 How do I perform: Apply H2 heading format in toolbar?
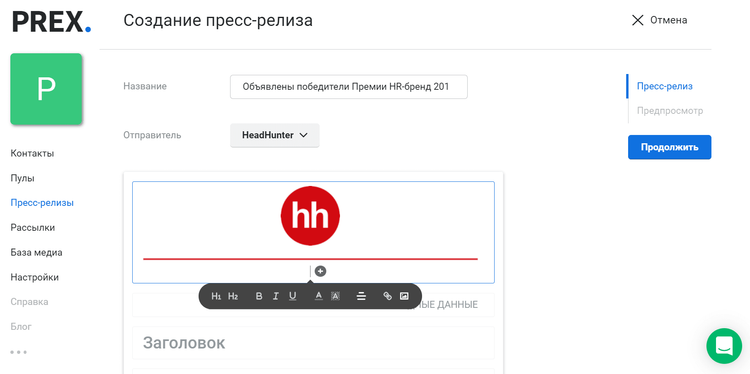pos(233,297)
